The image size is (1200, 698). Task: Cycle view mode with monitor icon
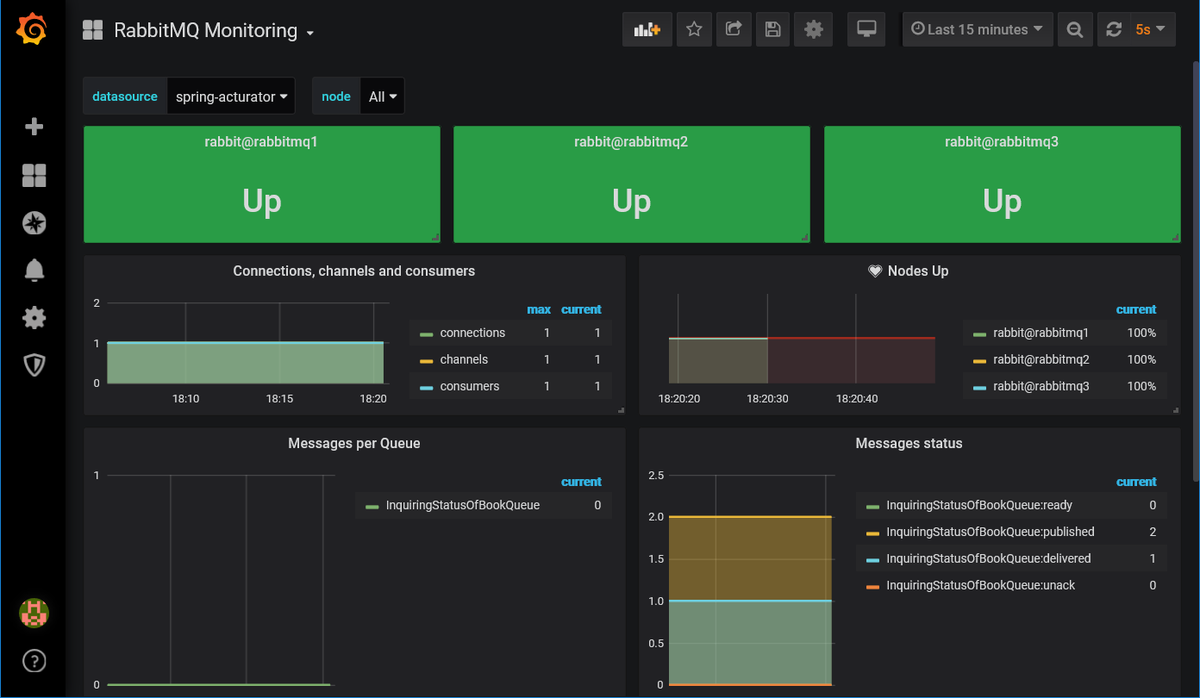pos(866,30)
